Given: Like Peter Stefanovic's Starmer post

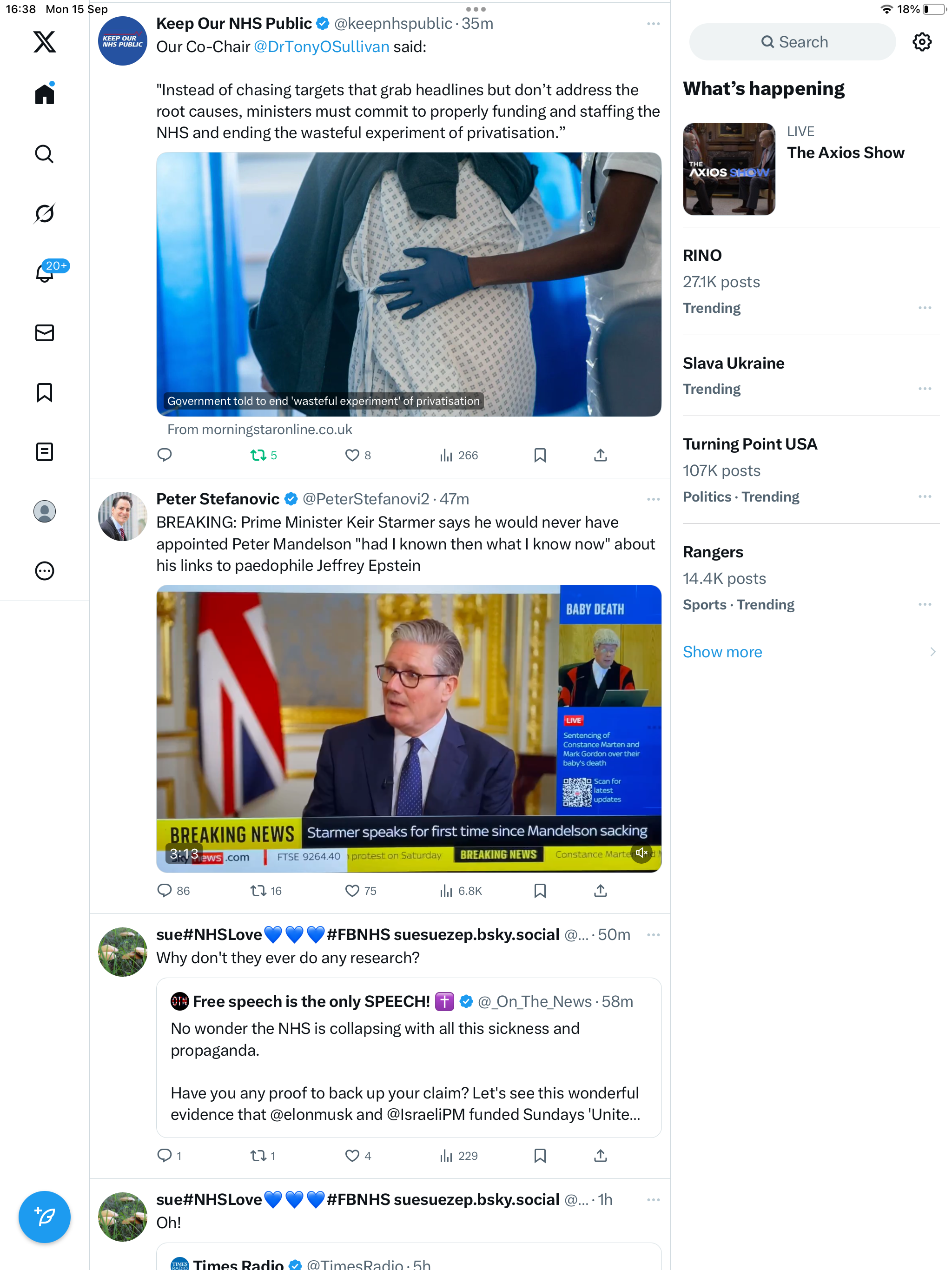Looking at the screenshot, I should (x=352, y=891).
